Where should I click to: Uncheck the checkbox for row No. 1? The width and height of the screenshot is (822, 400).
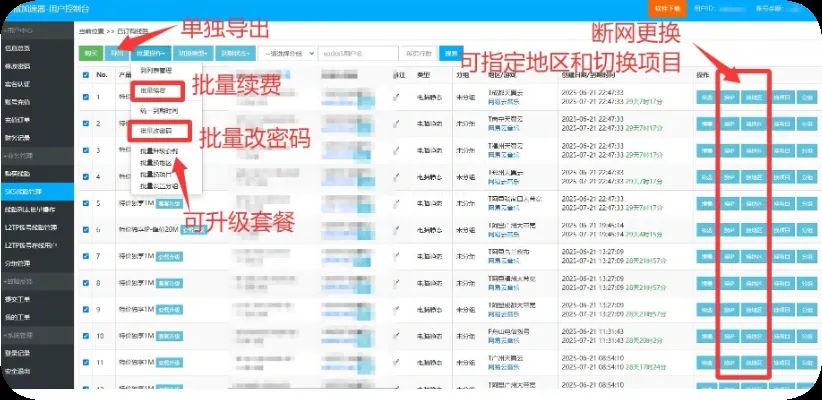[86, 96]
